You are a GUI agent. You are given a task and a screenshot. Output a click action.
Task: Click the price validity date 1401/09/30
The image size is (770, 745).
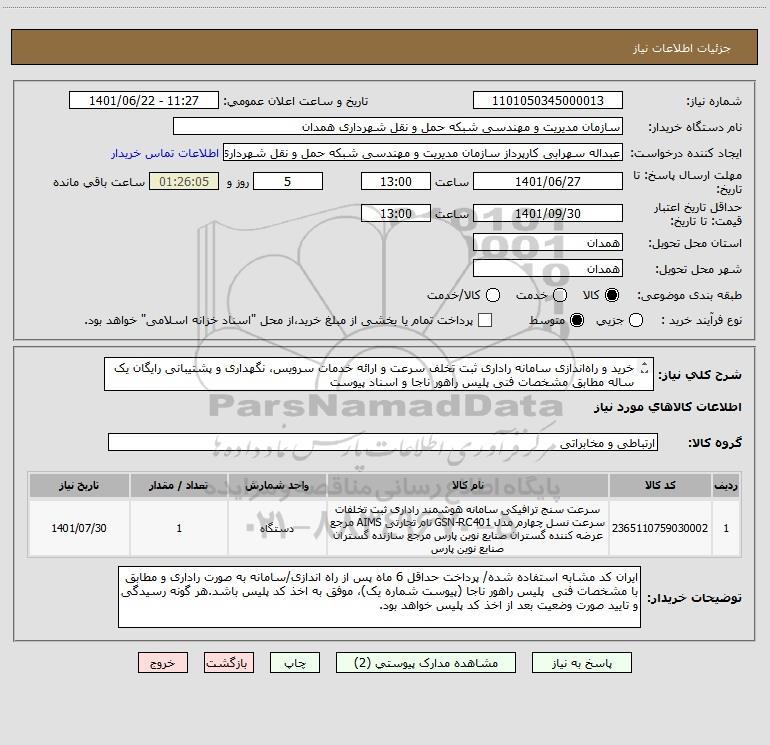point(548,213)
